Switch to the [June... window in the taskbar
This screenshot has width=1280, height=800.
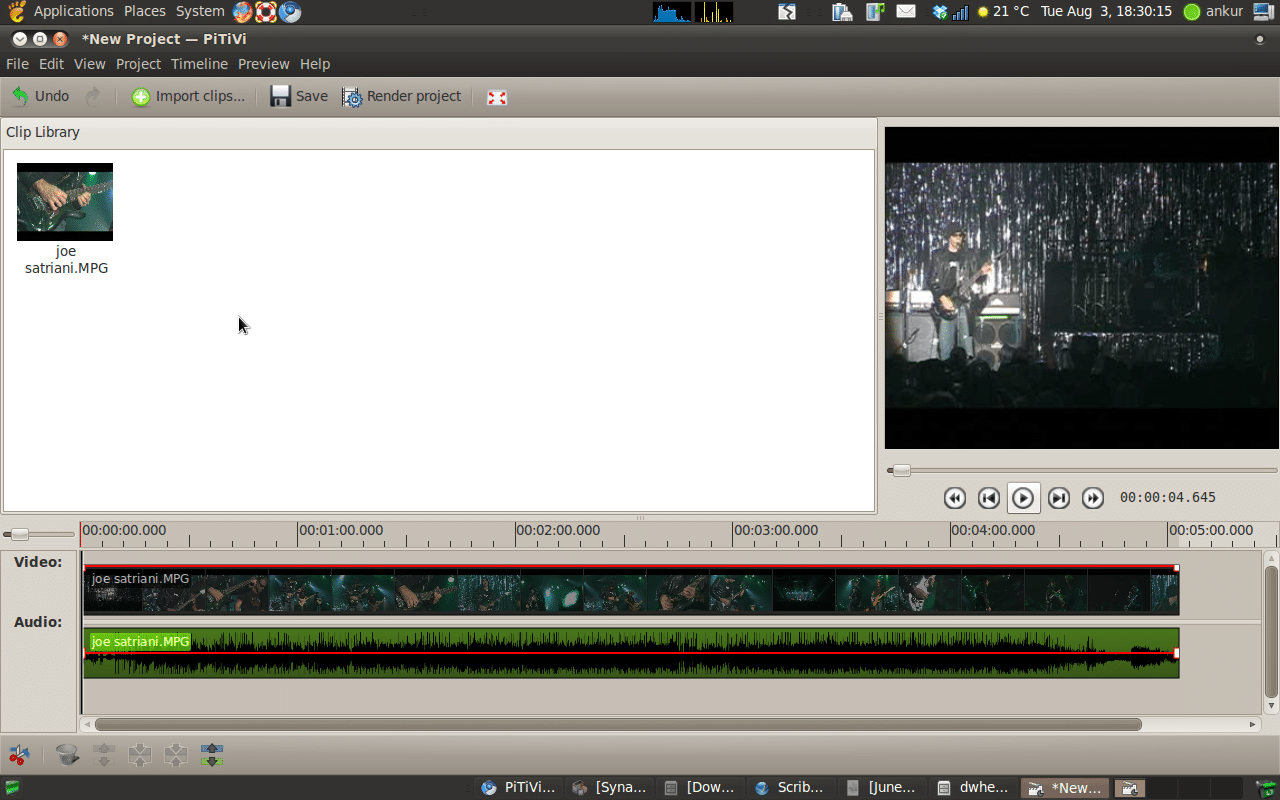coord(883,788)
